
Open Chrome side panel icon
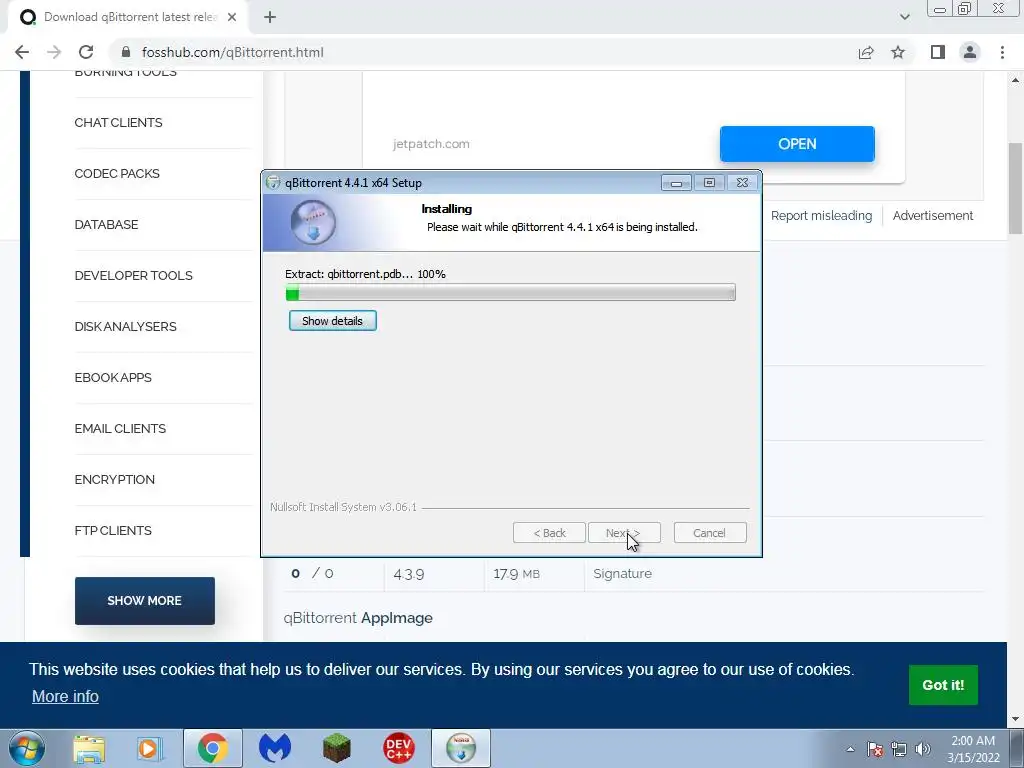pyautogui.click(x=938, y=52)
